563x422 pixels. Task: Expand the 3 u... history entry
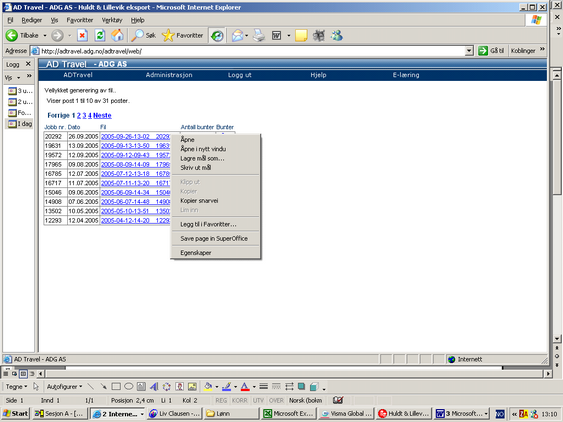20,91
